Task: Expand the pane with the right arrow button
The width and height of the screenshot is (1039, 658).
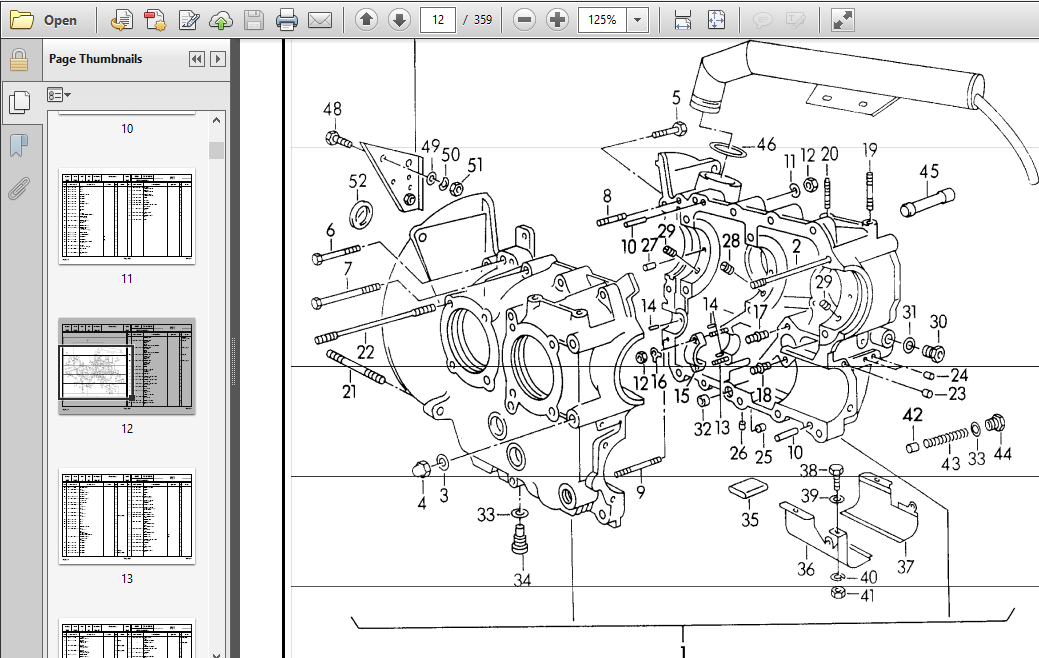Action: (217, 59)
